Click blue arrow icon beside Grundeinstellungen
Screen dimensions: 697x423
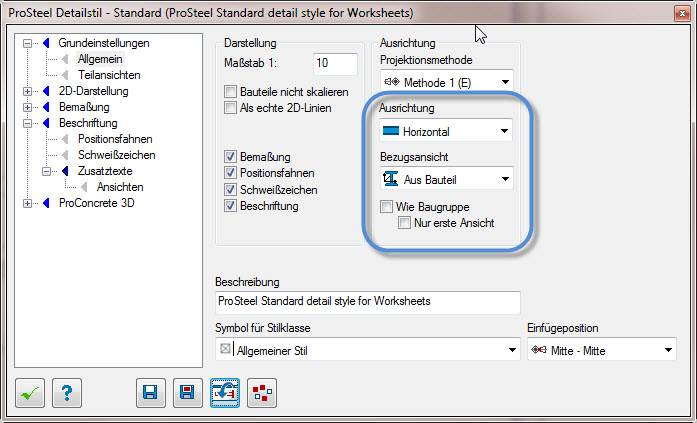coord(46,43)
